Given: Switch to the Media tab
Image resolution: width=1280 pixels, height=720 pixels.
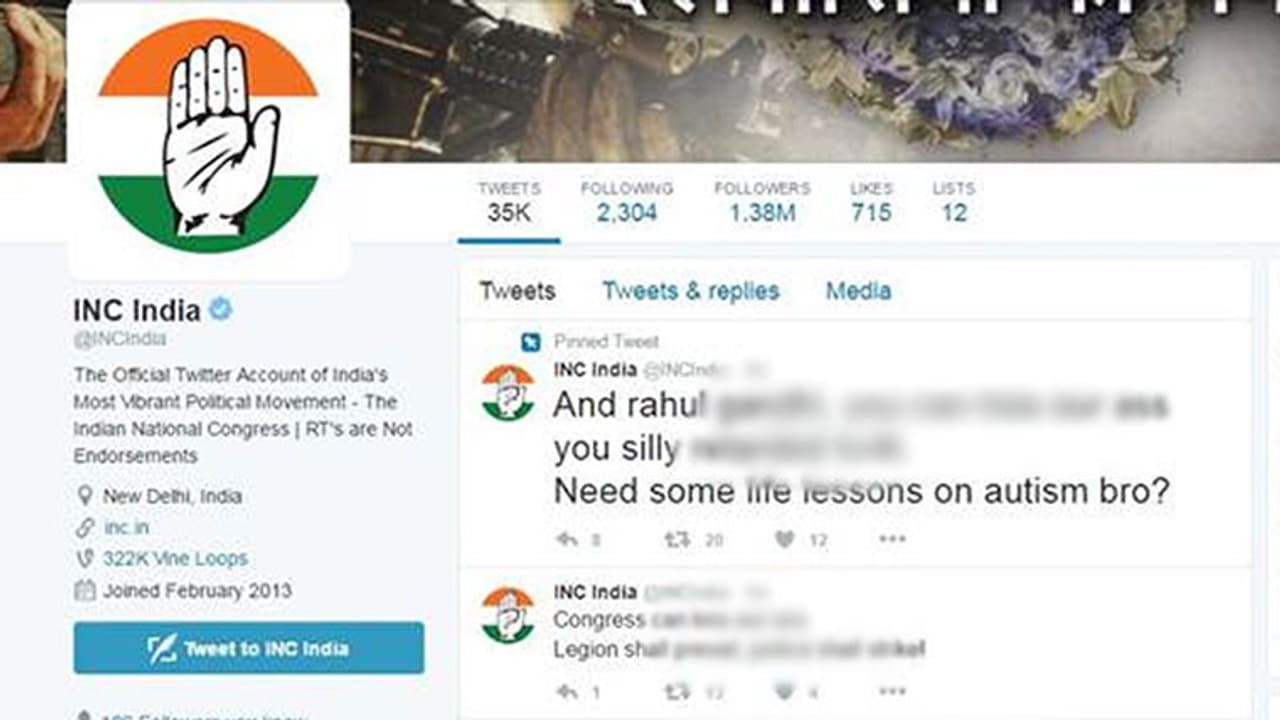Looking at the screenshot, I should [x=858, y=291].
